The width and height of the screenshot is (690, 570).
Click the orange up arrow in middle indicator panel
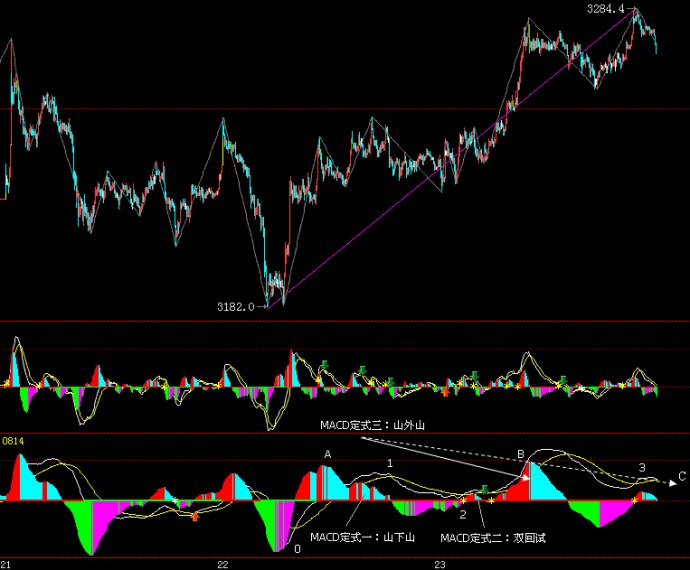tap(445, 392)
